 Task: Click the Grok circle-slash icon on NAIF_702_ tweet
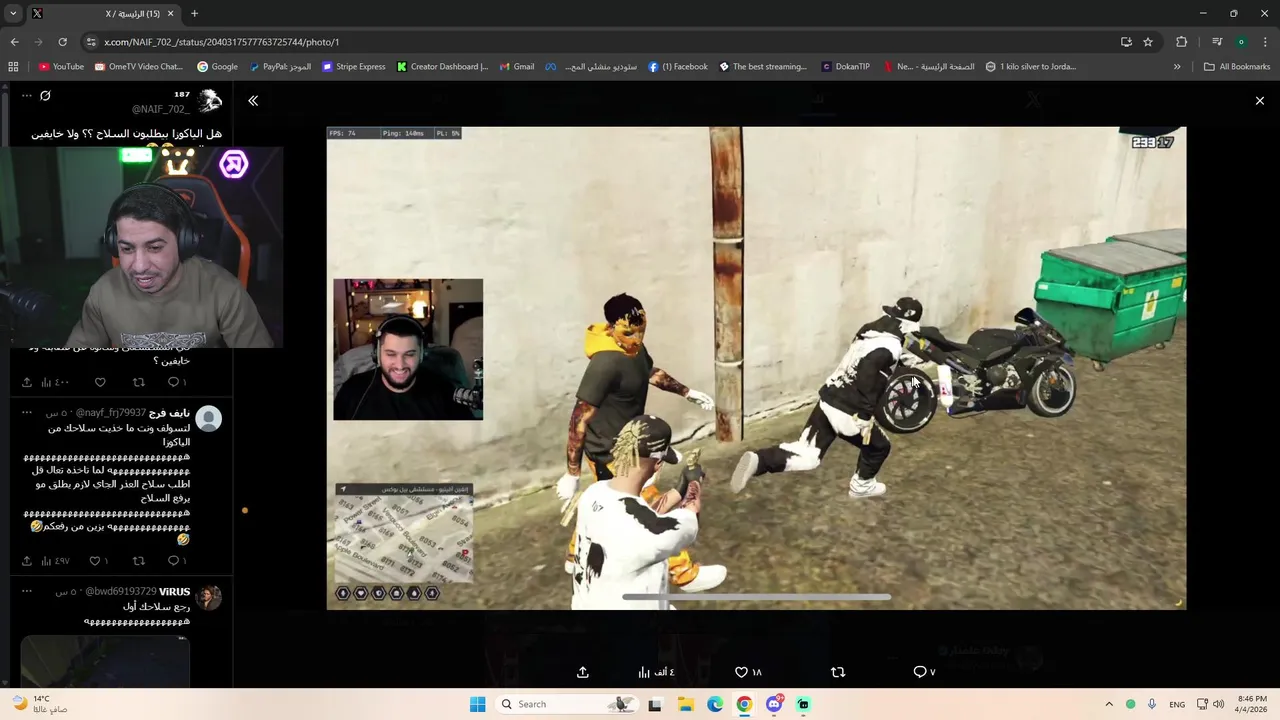pos(45,95)
